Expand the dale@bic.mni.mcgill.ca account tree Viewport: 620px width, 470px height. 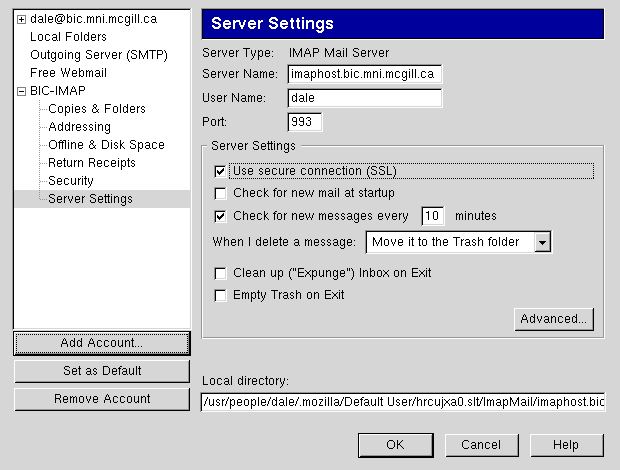[22, 19]
